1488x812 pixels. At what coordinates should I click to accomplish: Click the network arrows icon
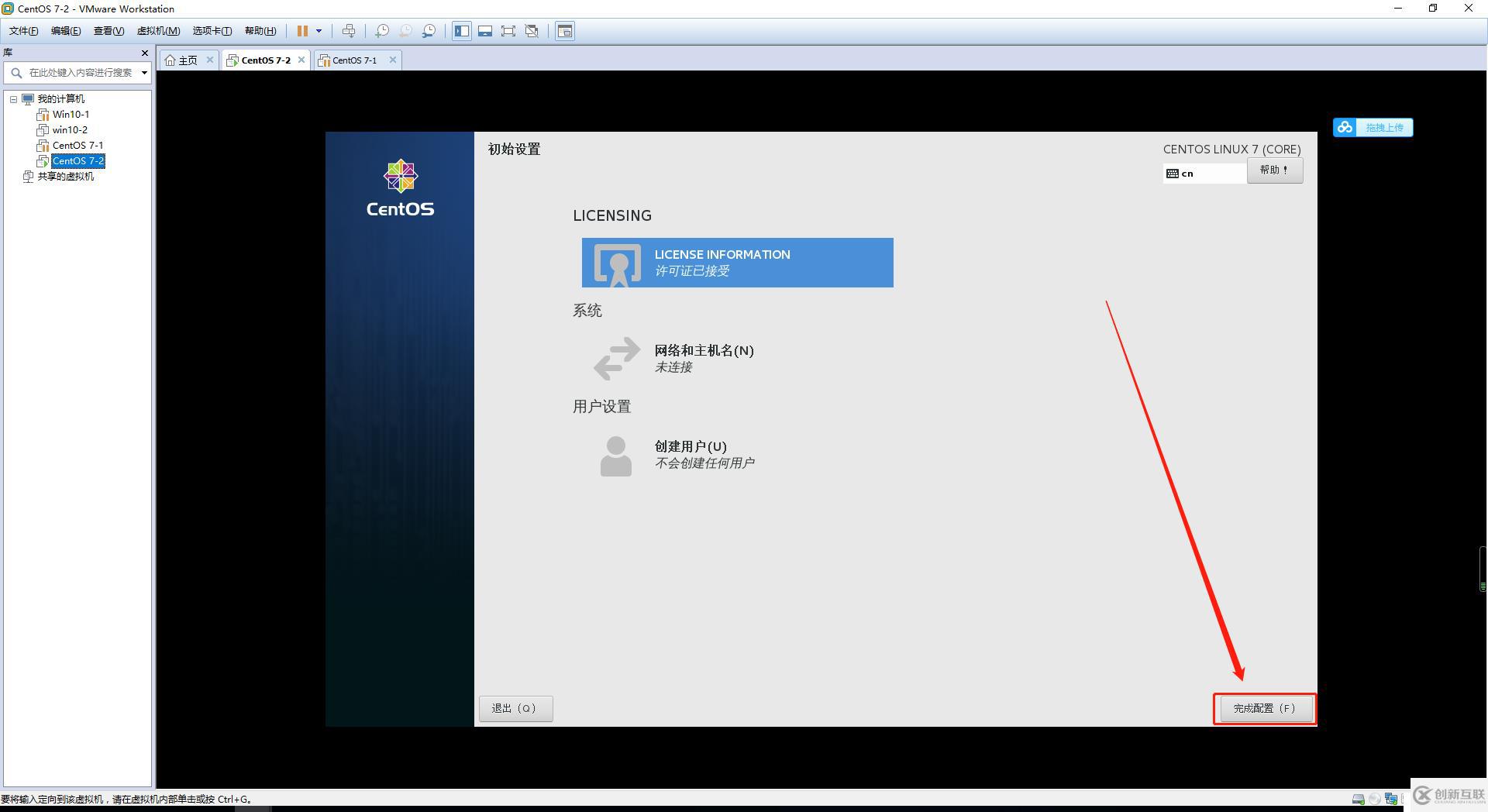coord(617,358)
